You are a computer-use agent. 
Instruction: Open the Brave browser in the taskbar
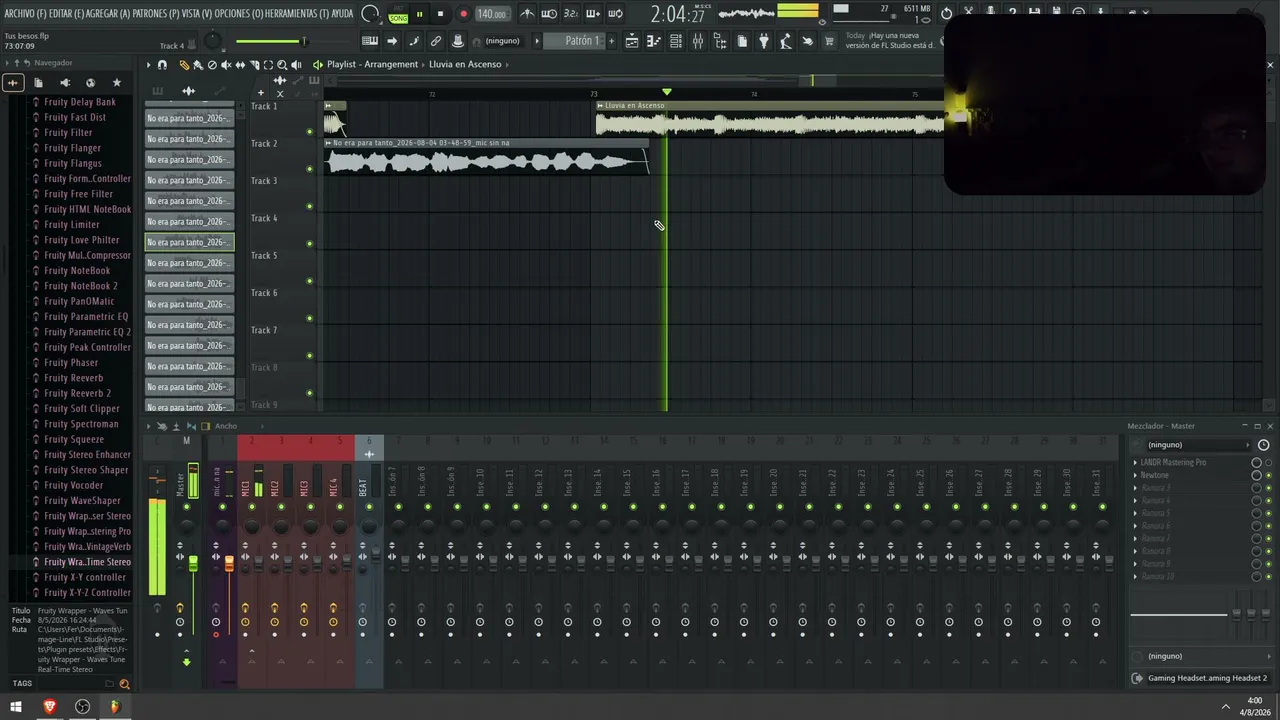coord(49,707)
